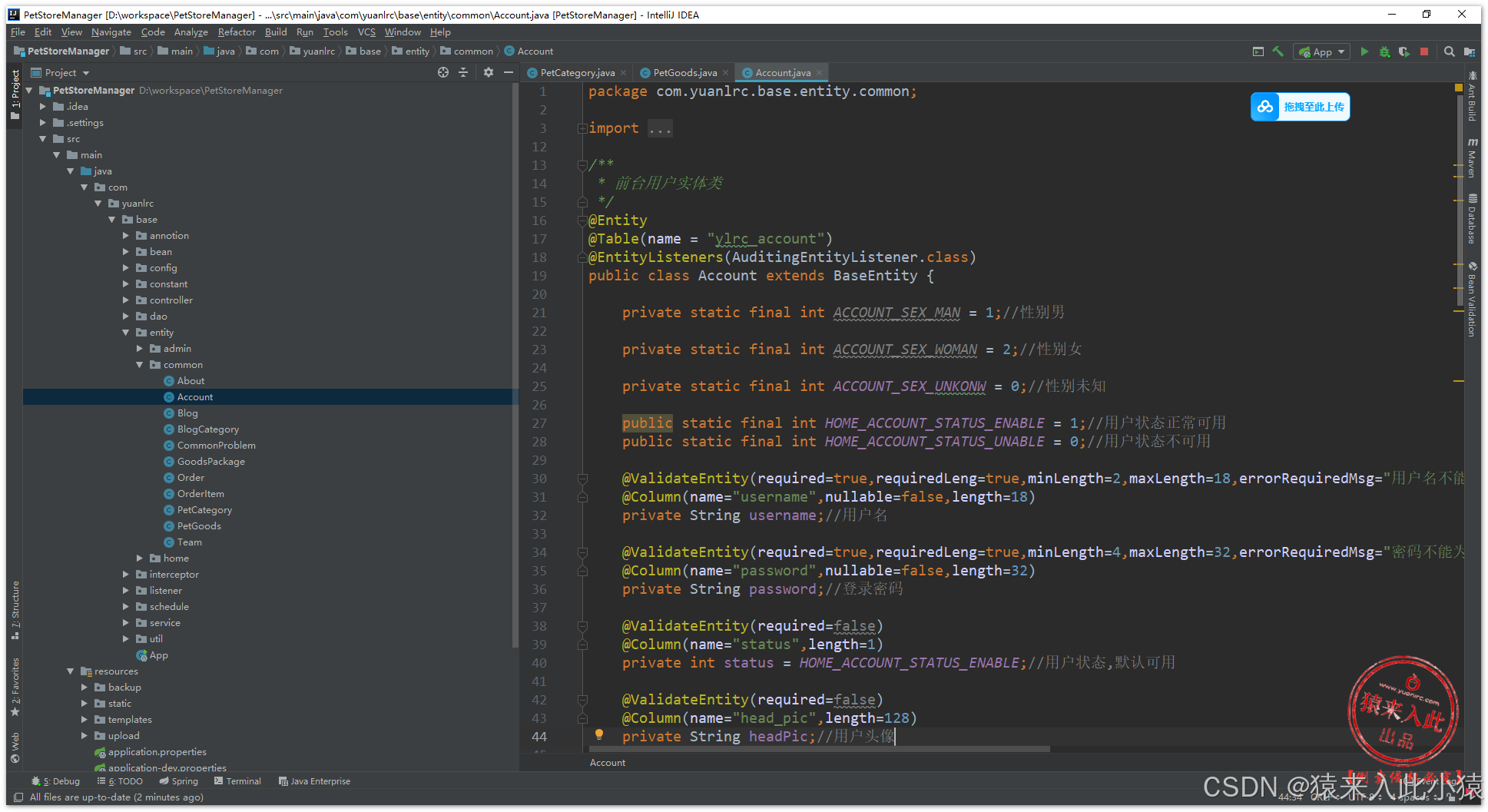The height and width of the screenshot is (812, 1488).
Task: Click the project layout icon left of hammer
Action: 1258,51
